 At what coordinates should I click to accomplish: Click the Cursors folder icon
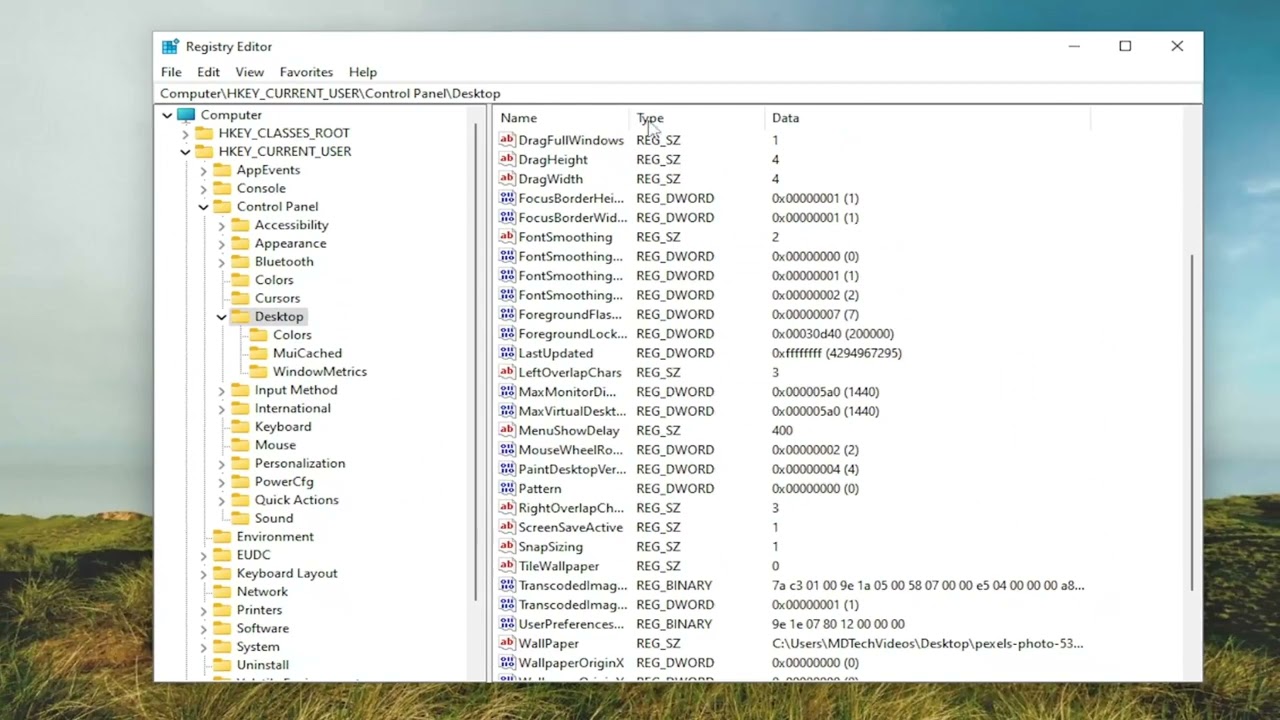coord(240,298)
